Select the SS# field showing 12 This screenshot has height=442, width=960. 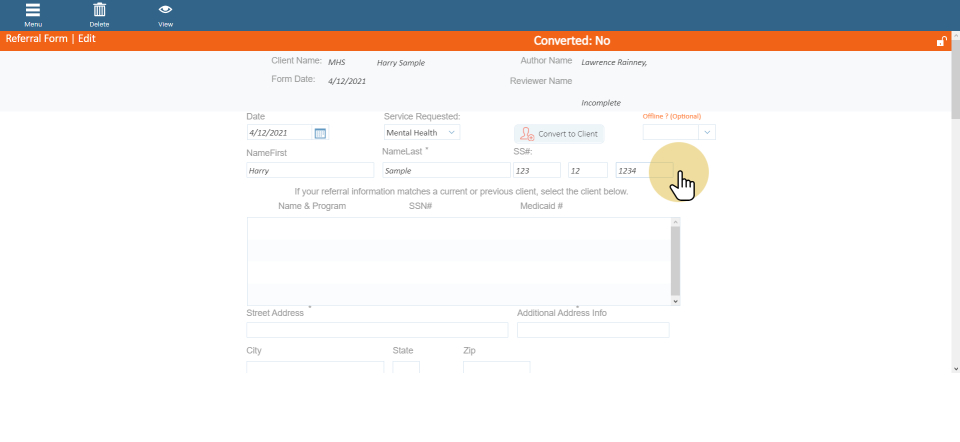pyautogui.click(x=589, y=171)
